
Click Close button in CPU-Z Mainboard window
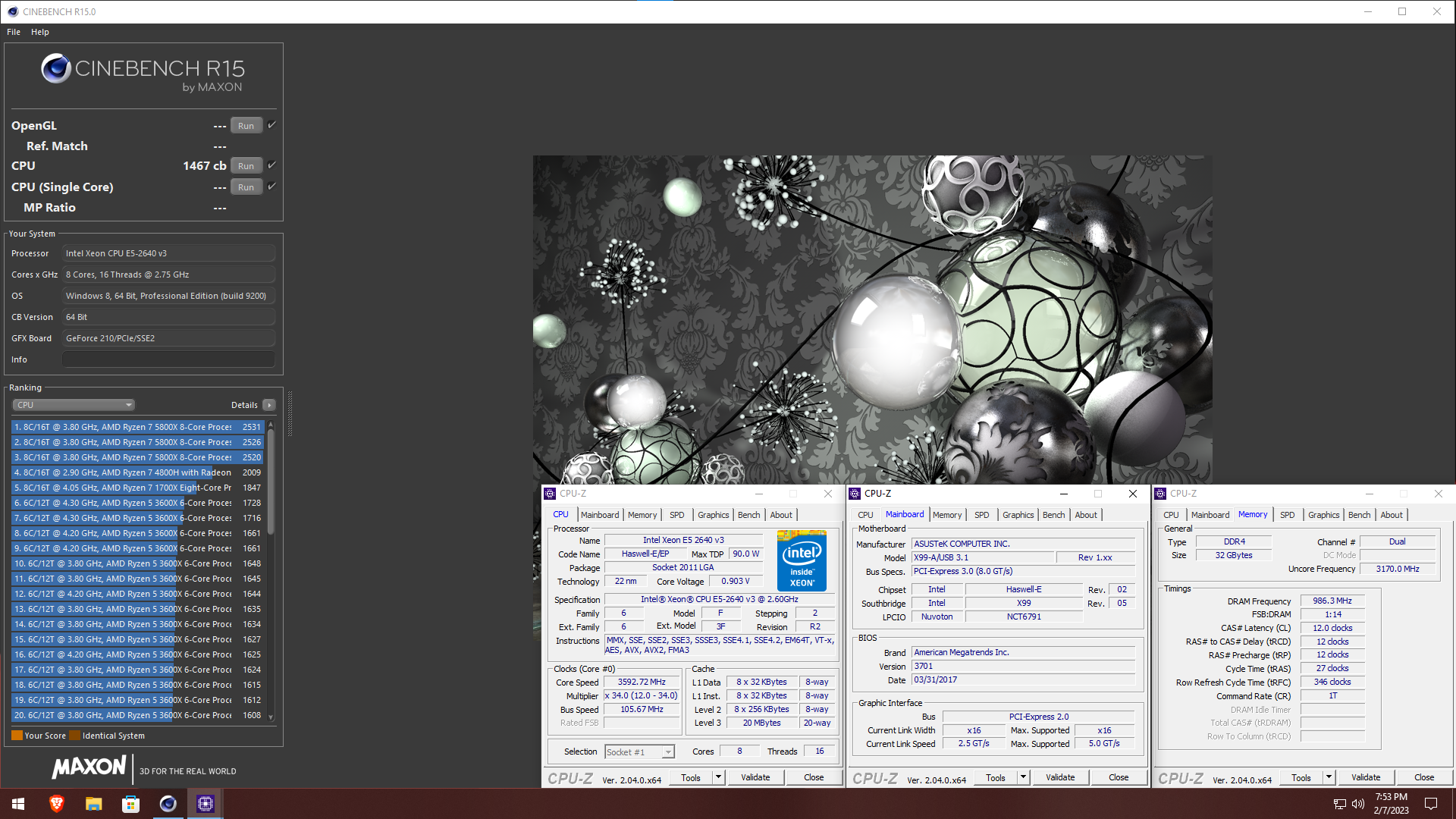pos(1119,777)
